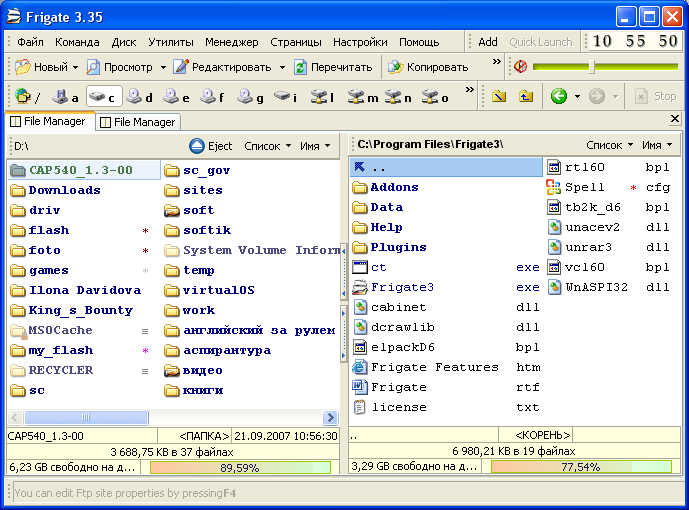Select ct exe file icon
This screenshot has height=510, width=689.
tap(359, 267)
